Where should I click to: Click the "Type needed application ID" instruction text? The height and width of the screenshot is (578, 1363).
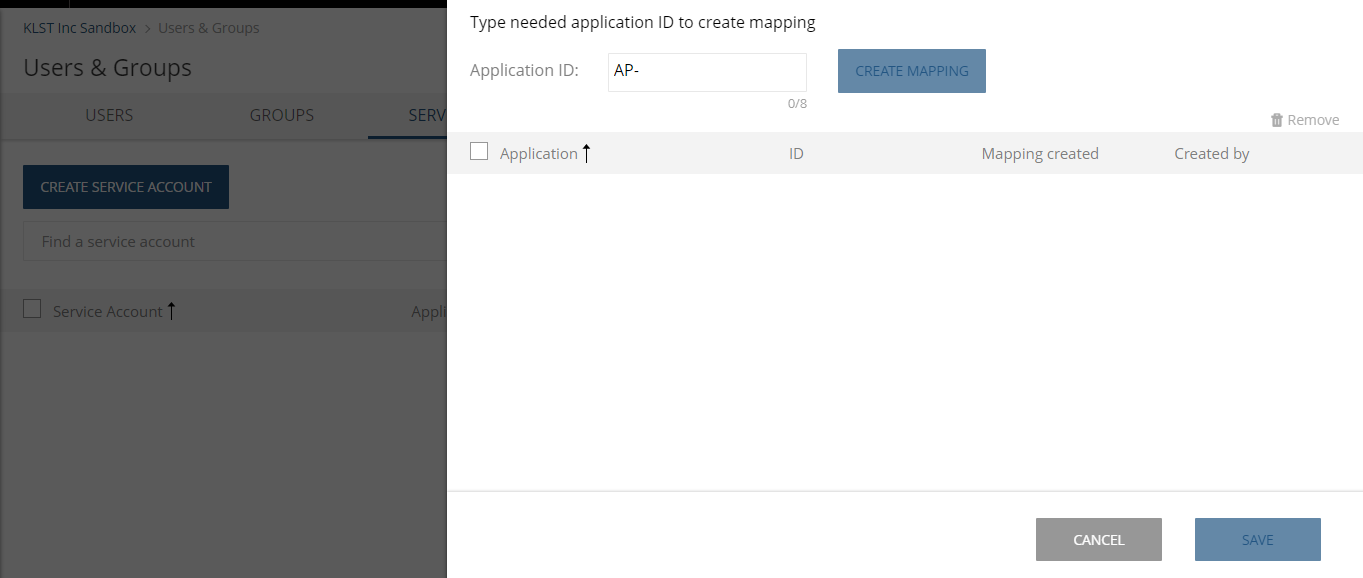pyautogui.click(x=643, y=22)
